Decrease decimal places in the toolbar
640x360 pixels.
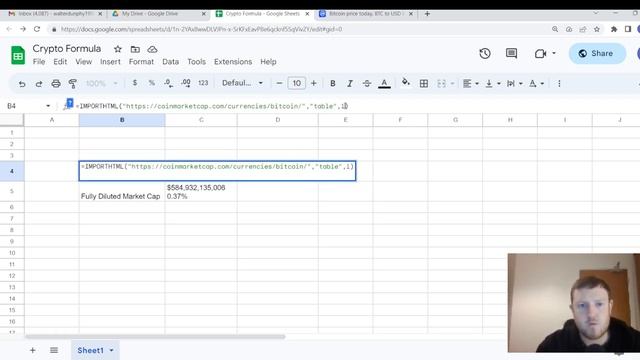point(169,83)
